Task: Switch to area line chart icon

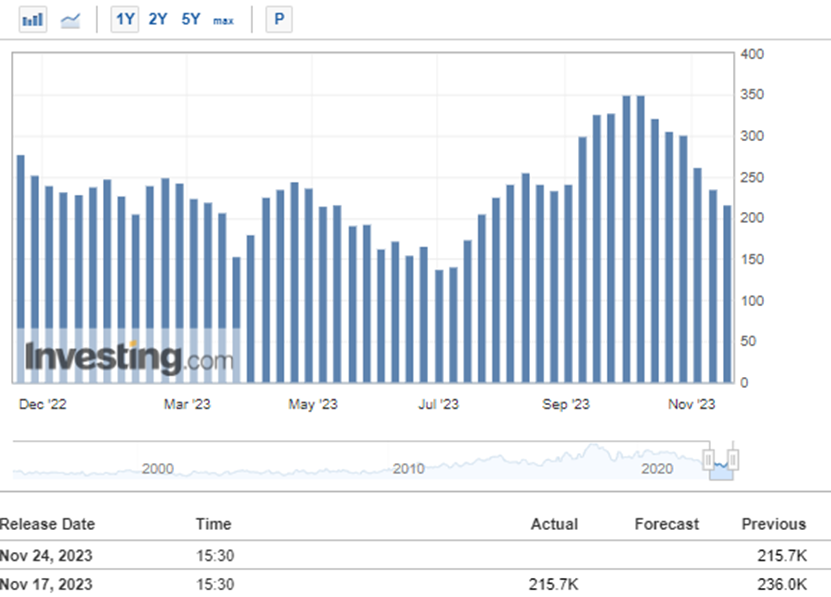Action: coord(70,20)
